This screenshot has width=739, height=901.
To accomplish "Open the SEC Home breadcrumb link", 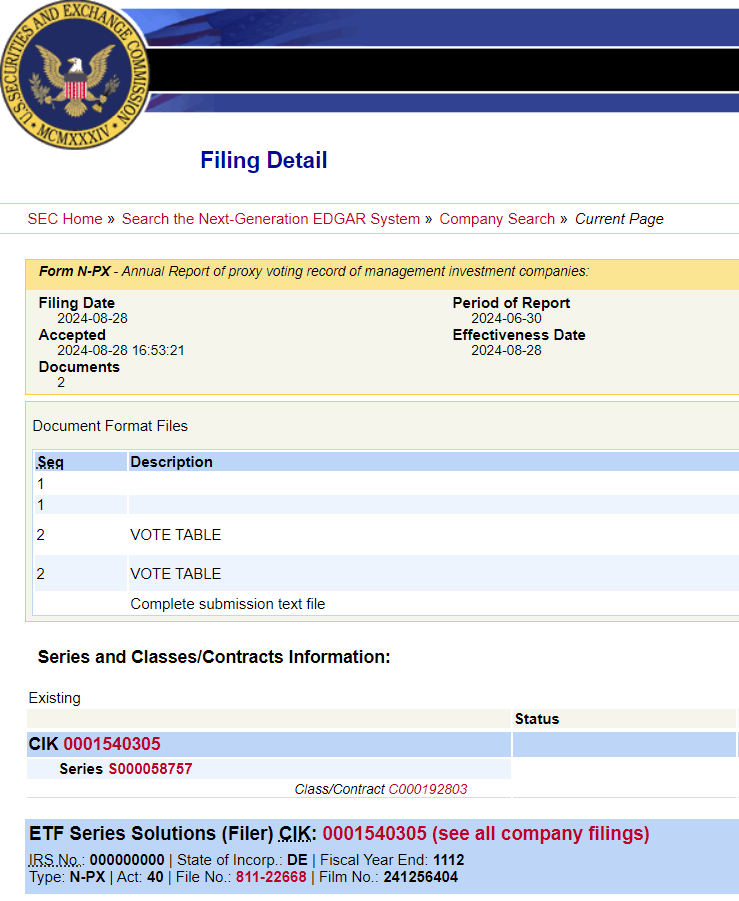I will tap(65, 219).
